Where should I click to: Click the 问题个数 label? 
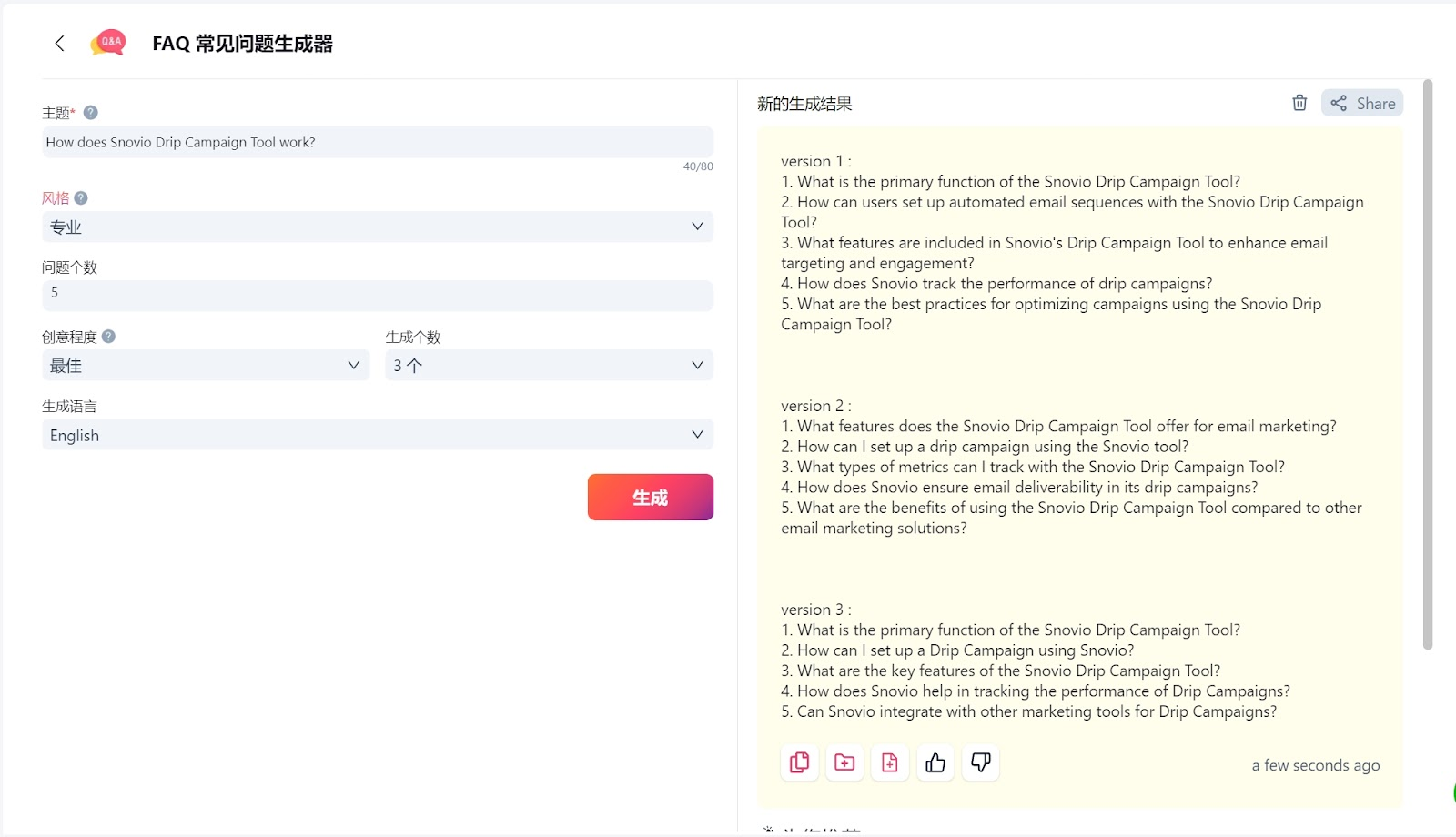coord(69,267)
